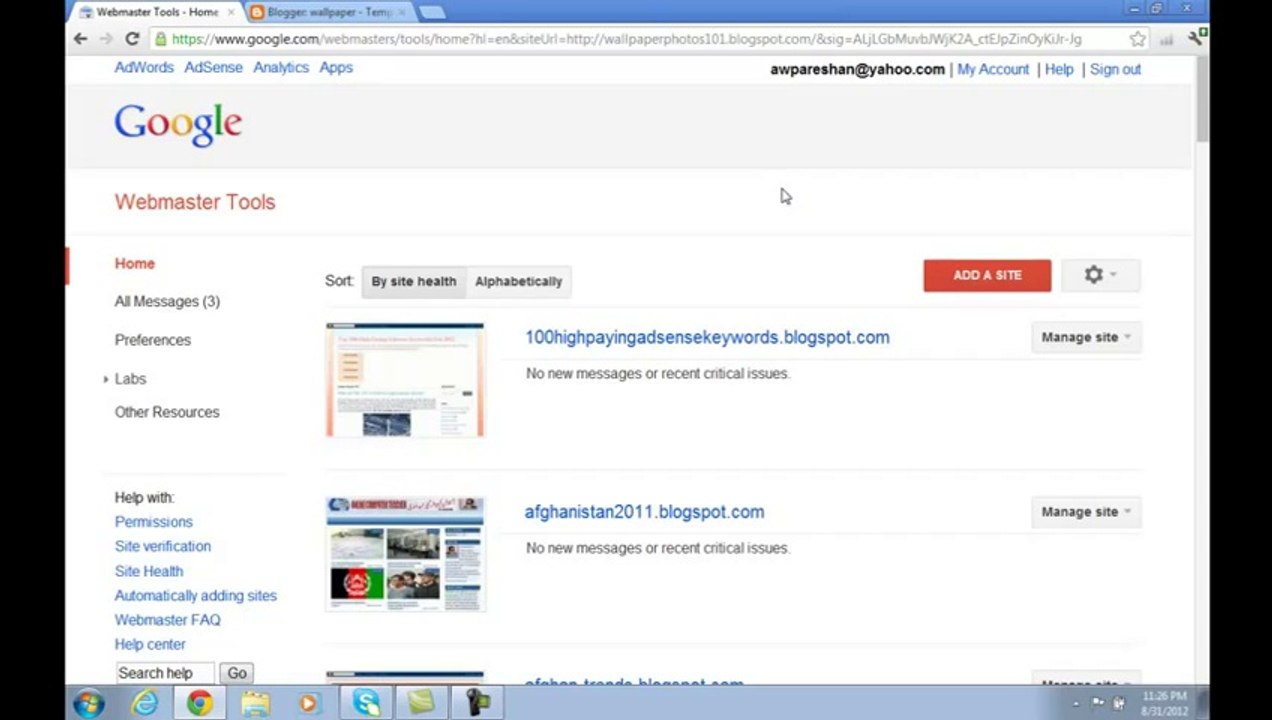Go forward with the browser forward arrow
This screenshot has width=1272, height=720.
pos(106,39)
